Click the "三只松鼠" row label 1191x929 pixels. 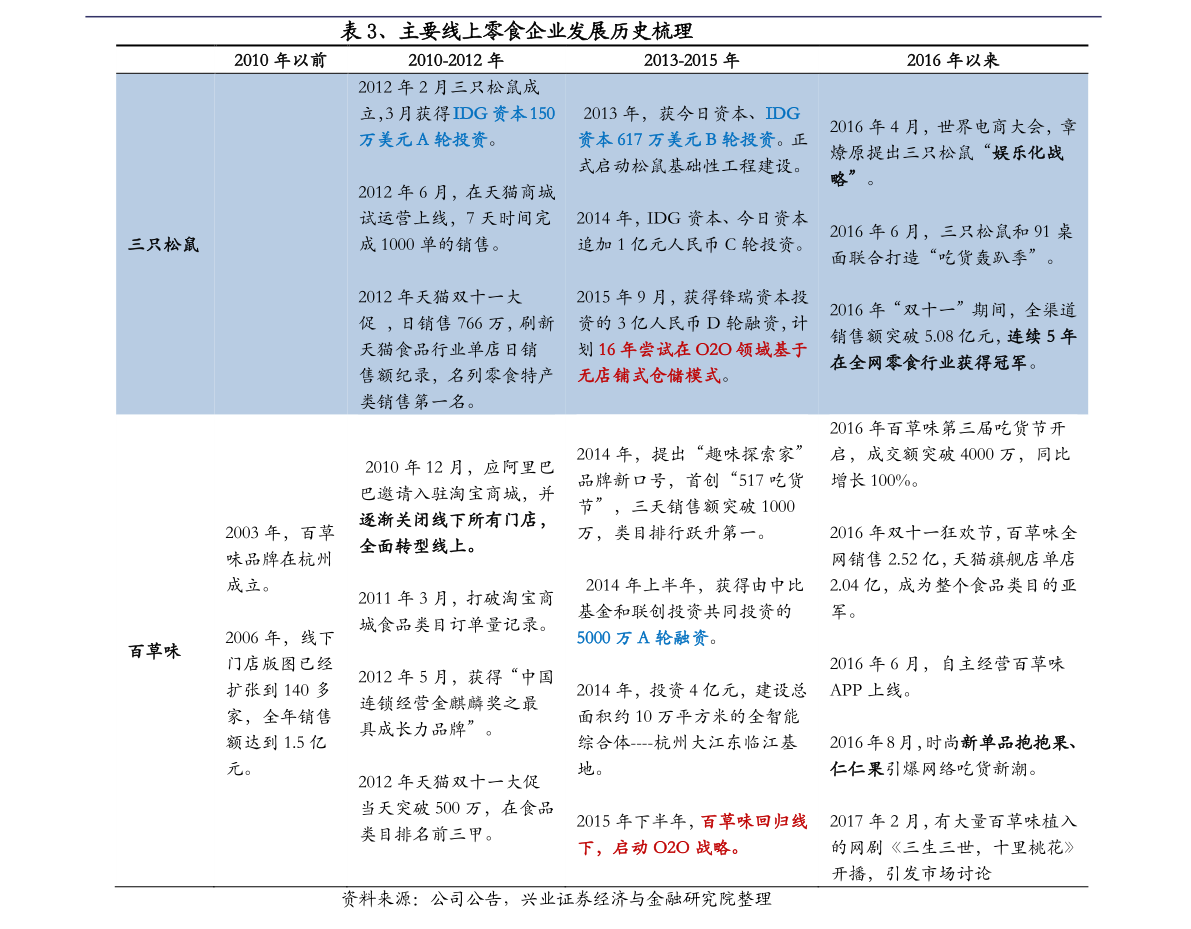(x=163, y=244)
